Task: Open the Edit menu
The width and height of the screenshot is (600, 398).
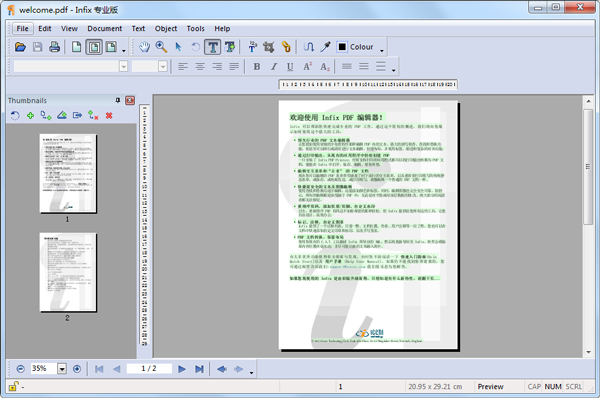Action: 45,29
